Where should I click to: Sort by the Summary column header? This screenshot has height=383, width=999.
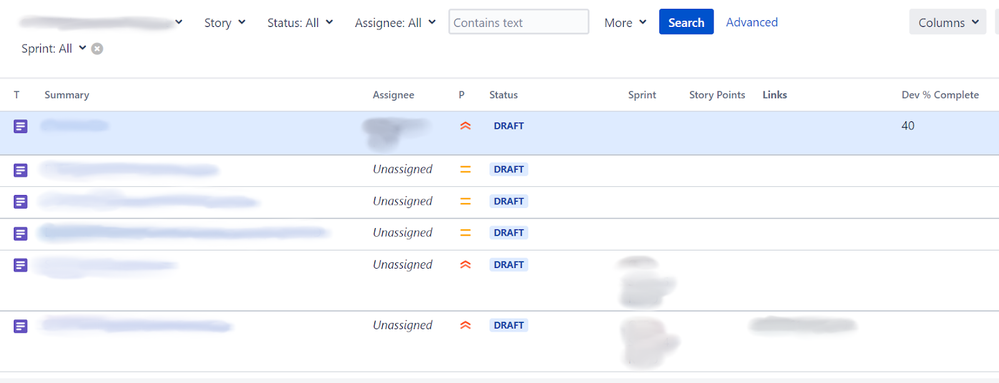(67, 95)
